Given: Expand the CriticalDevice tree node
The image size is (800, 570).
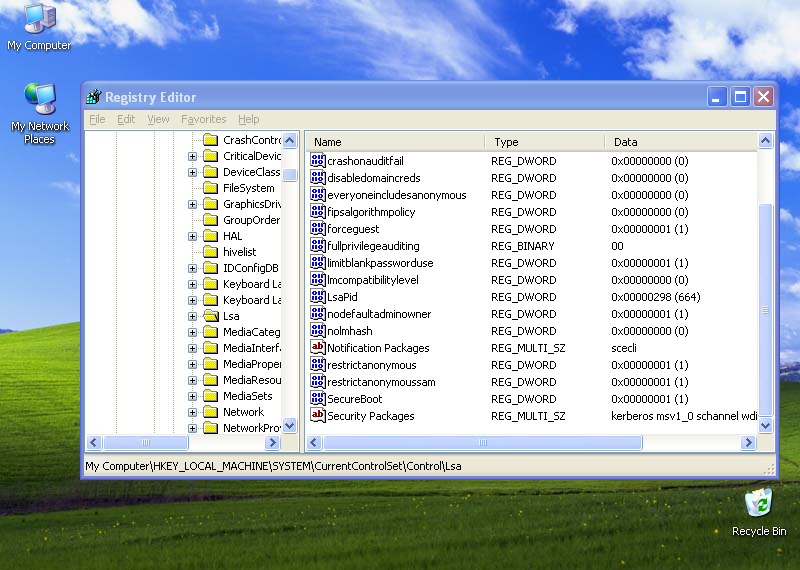Looking at the screenshot, I should tap(193, 156).
